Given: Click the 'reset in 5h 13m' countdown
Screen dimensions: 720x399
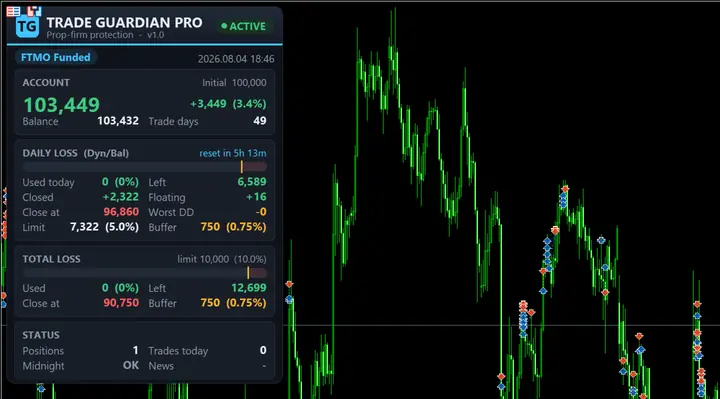Looking at the screenshot, I should coord(233,153).
